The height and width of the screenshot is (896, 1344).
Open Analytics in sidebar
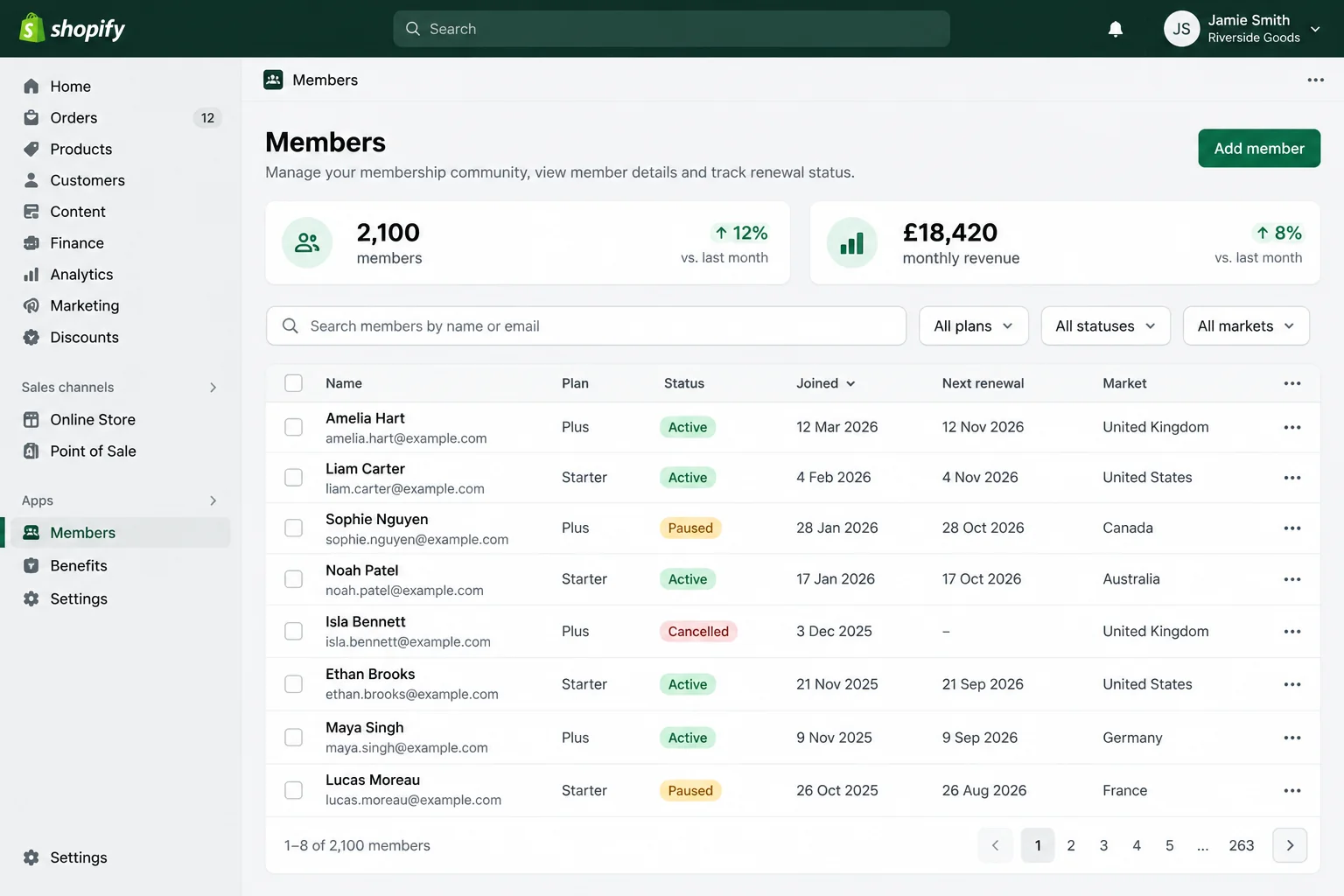click(x=121, y=275)
